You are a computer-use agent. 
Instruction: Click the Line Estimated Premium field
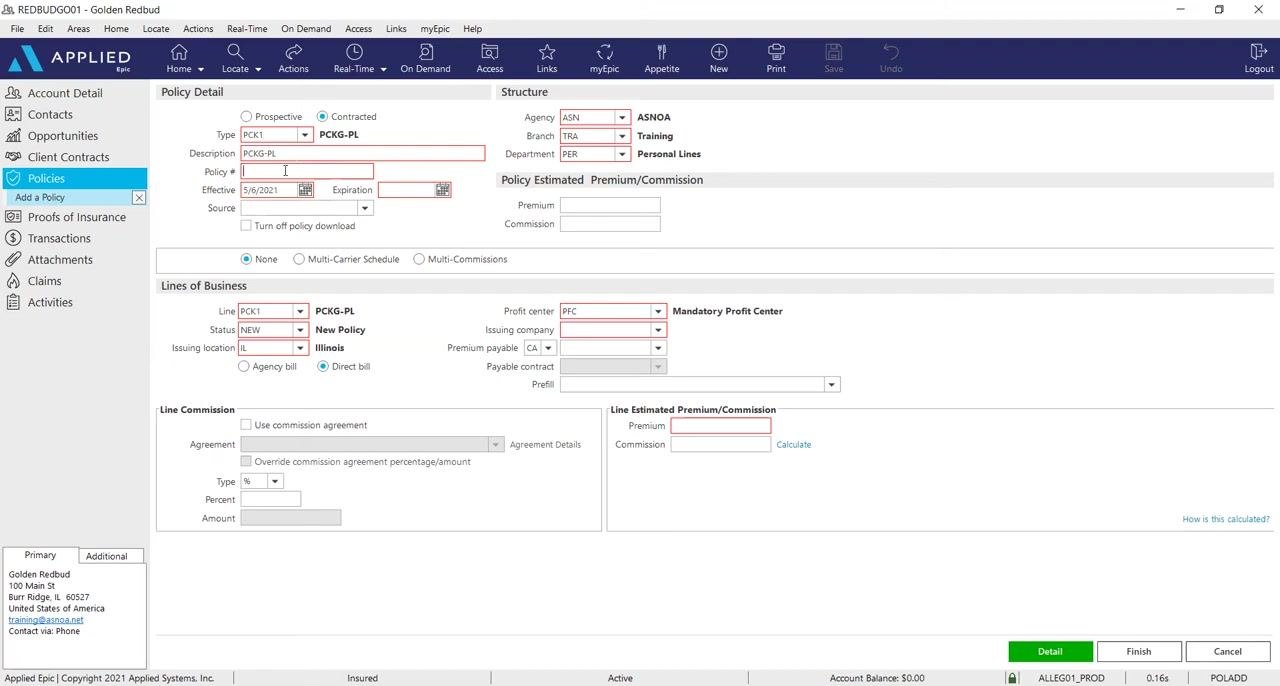tap(721, 426)
